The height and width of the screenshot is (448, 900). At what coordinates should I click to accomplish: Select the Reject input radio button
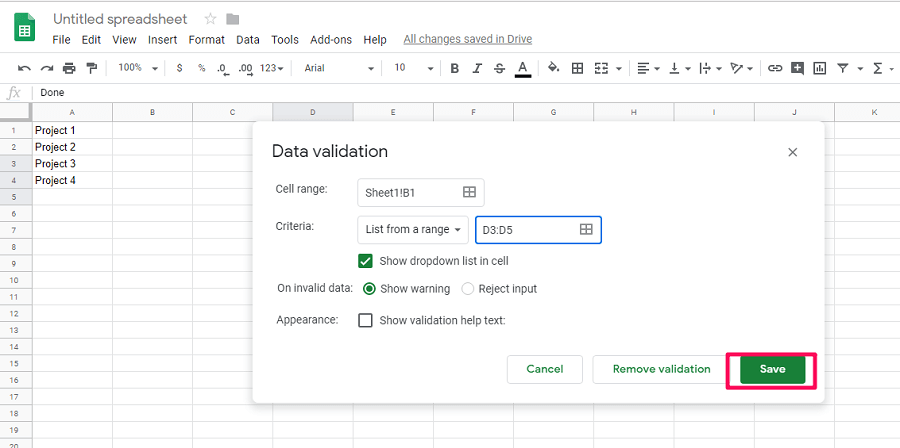click(468, 289)
